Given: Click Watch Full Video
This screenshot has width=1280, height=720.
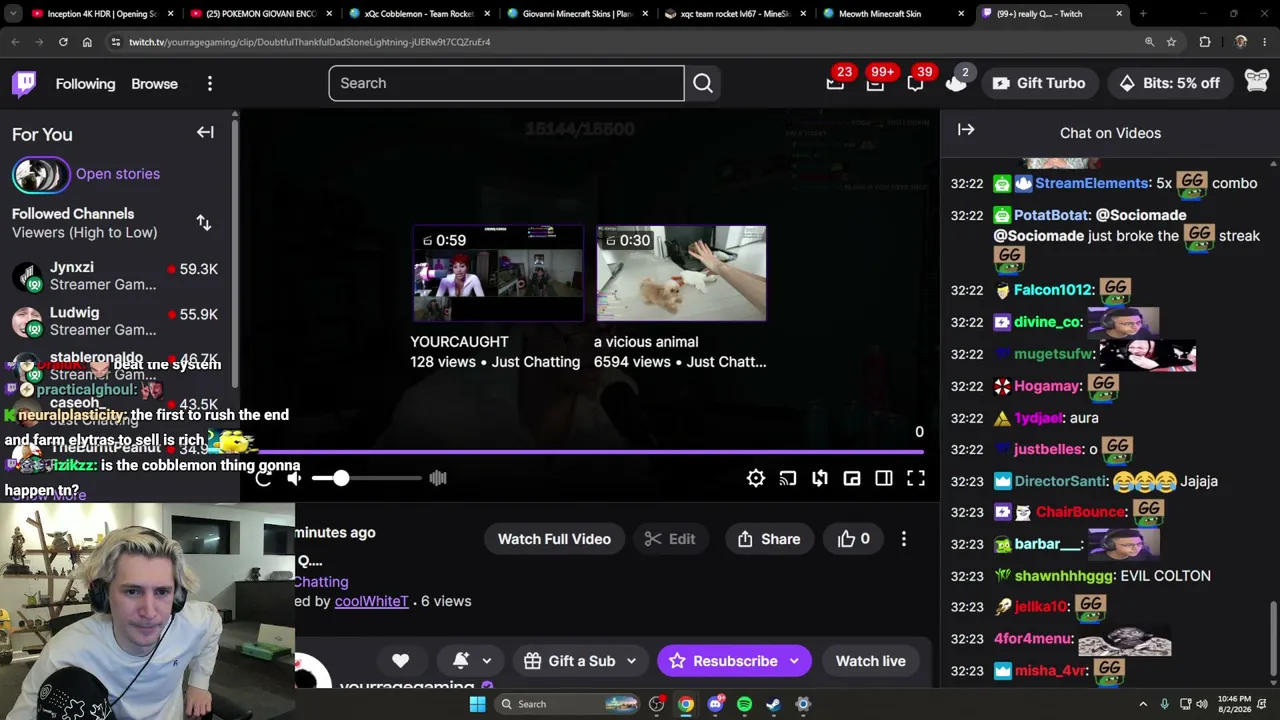Looking at the screenshot, I should (x=554, y=539).
